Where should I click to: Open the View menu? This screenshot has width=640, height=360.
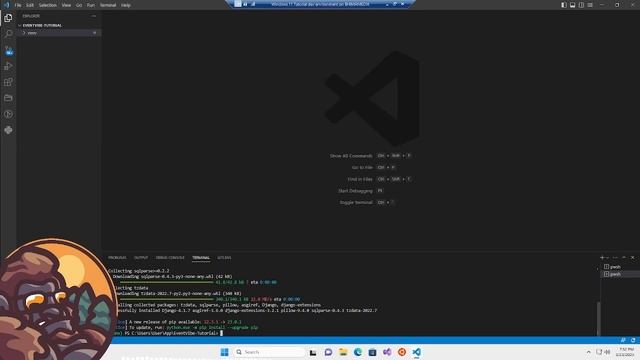[66, 5]
